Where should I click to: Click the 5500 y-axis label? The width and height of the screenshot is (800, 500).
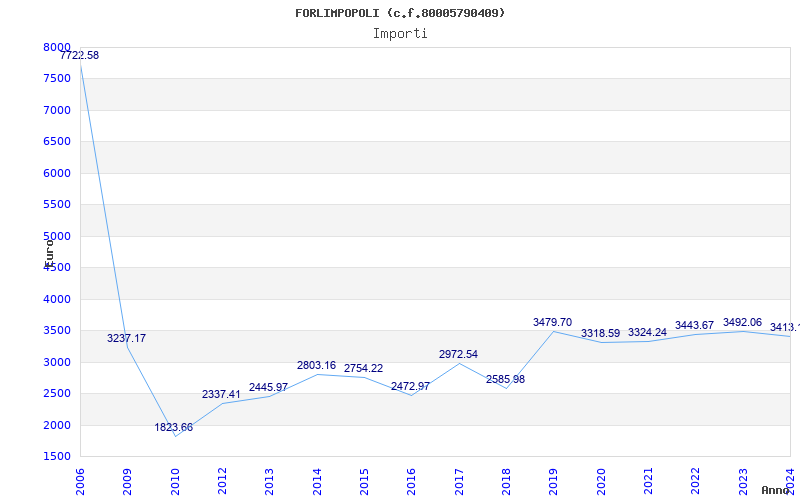[57, 205]
